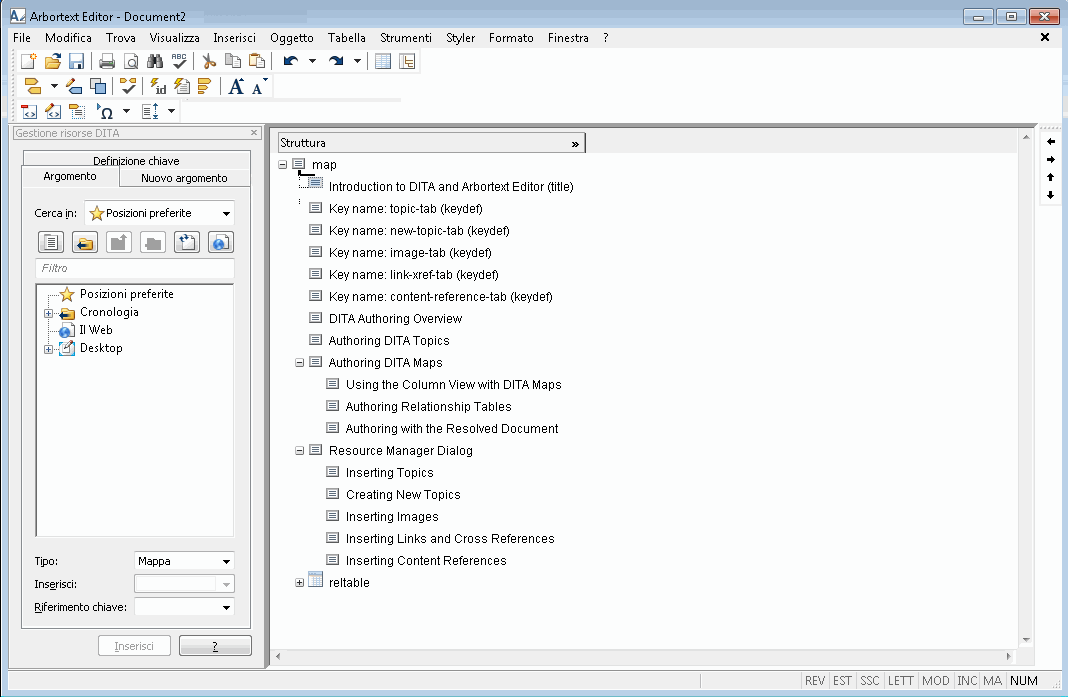Open the Modifica menu

click(x=68, y=38)
